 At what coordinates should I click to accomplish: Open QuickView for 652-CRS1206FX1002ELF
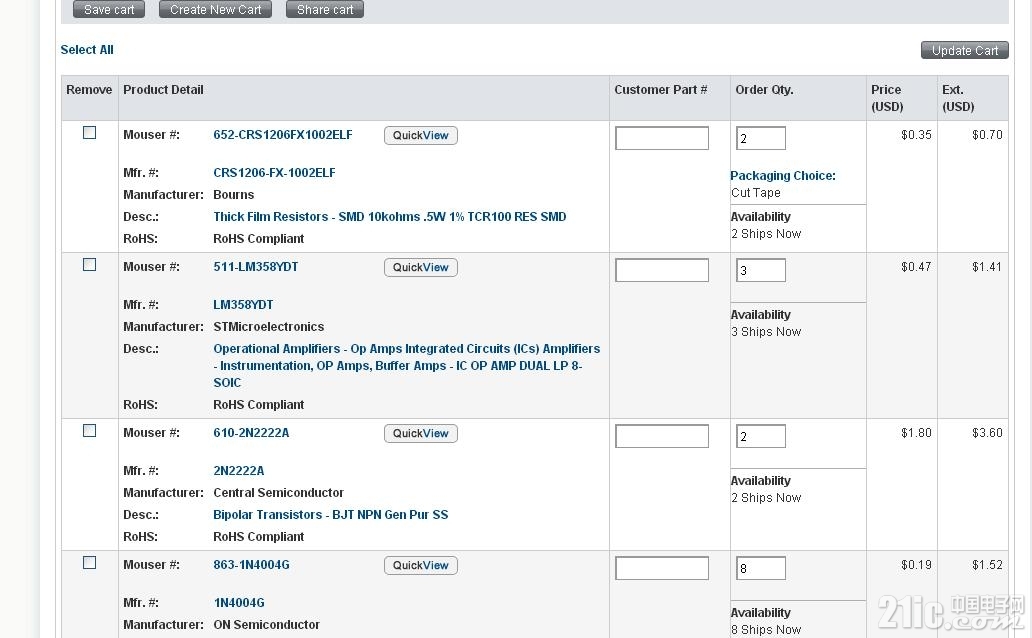coord(421,136)
